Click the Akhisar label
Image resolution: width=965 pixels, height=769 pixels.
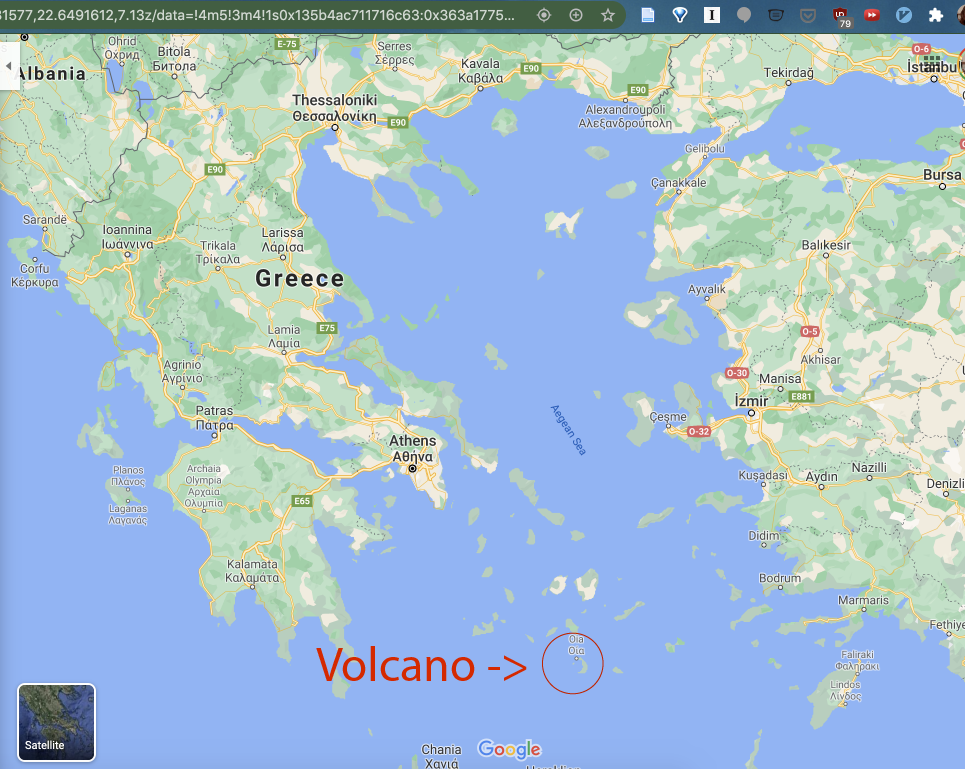click(x=820, y=359)
